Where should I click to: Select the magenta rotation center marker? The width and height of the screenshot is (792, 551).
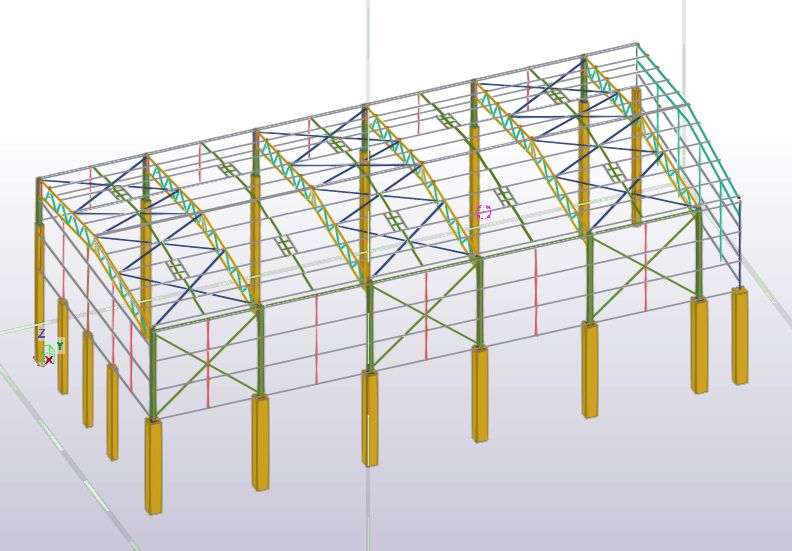(484, 211)
